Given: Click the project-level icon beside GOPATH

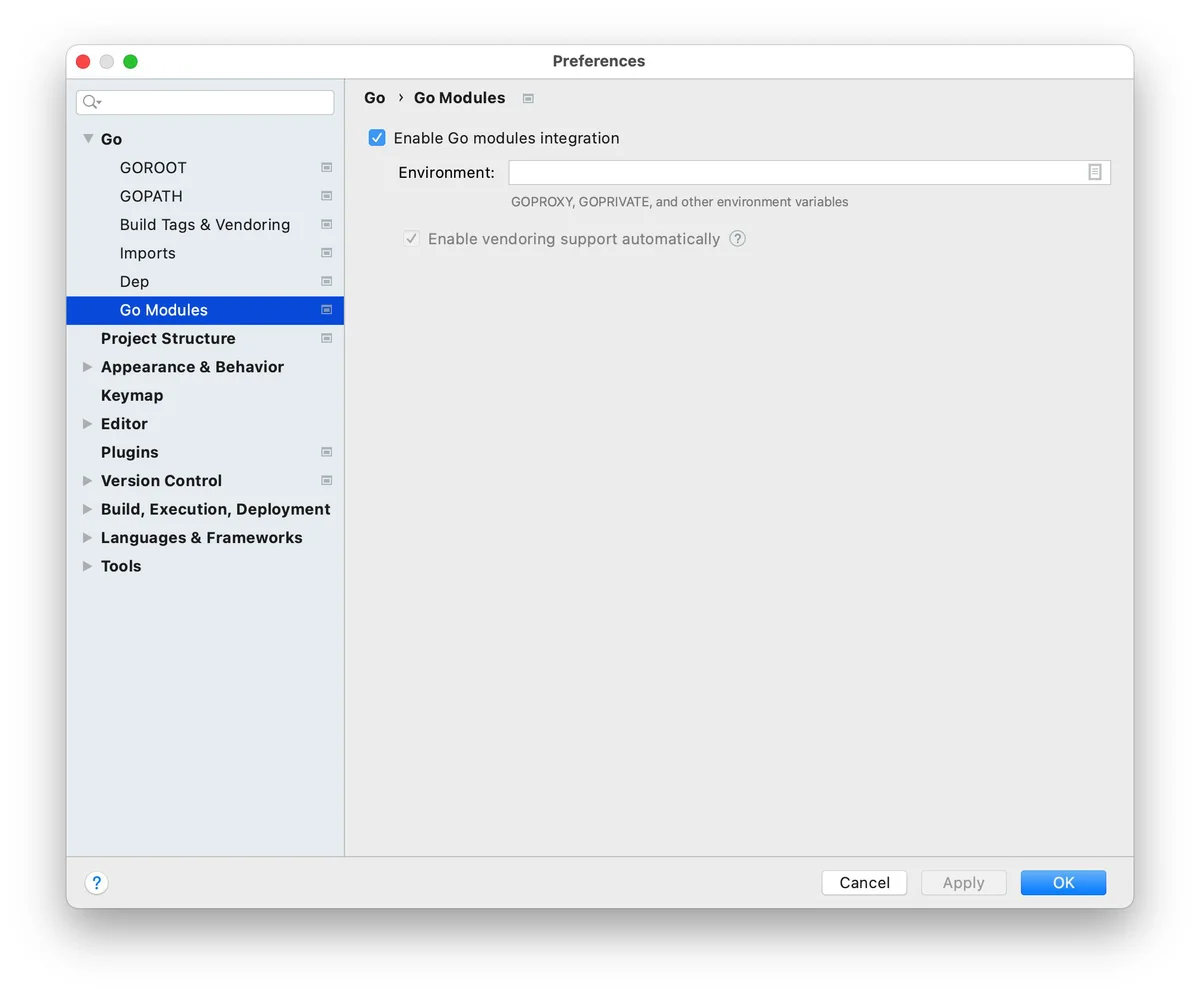Looking at the screenshot, I should 326,196.
